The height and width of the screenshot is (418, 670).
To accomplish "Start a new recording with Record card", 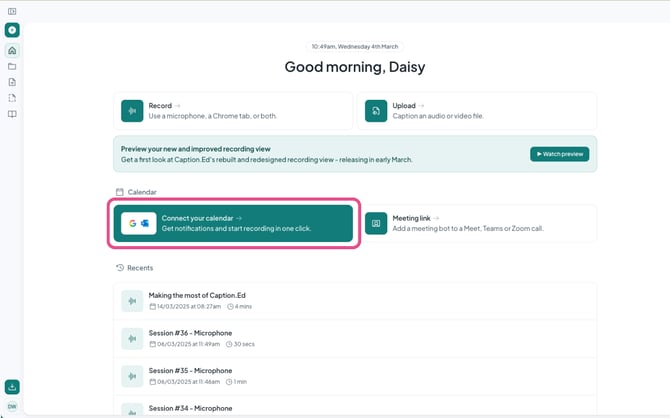I will point(233,111).
